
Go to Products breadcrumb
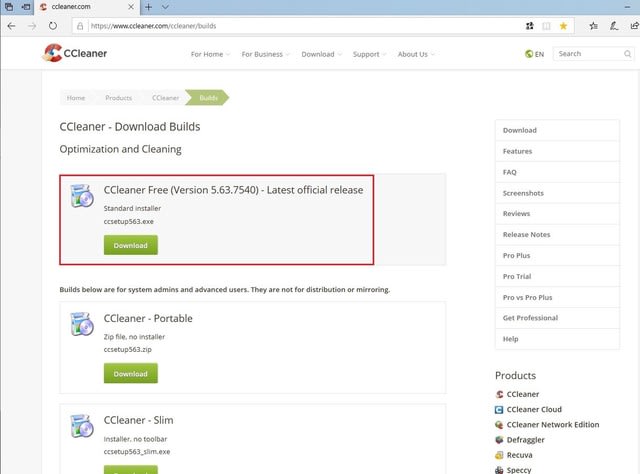(x=118, y=98)
